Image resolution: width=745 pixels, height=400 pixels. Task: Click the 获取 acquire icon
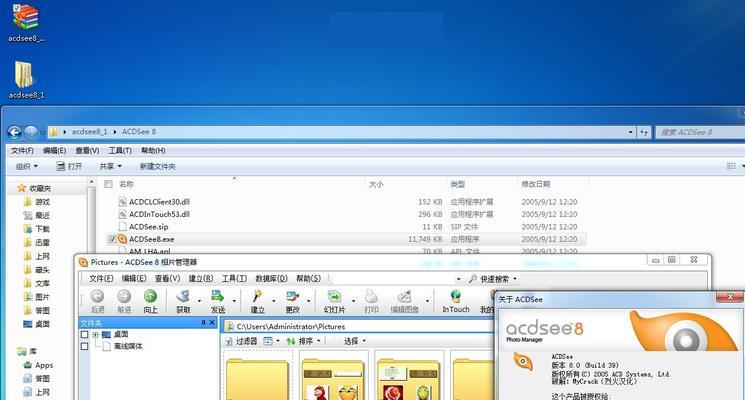pos(183,296)
